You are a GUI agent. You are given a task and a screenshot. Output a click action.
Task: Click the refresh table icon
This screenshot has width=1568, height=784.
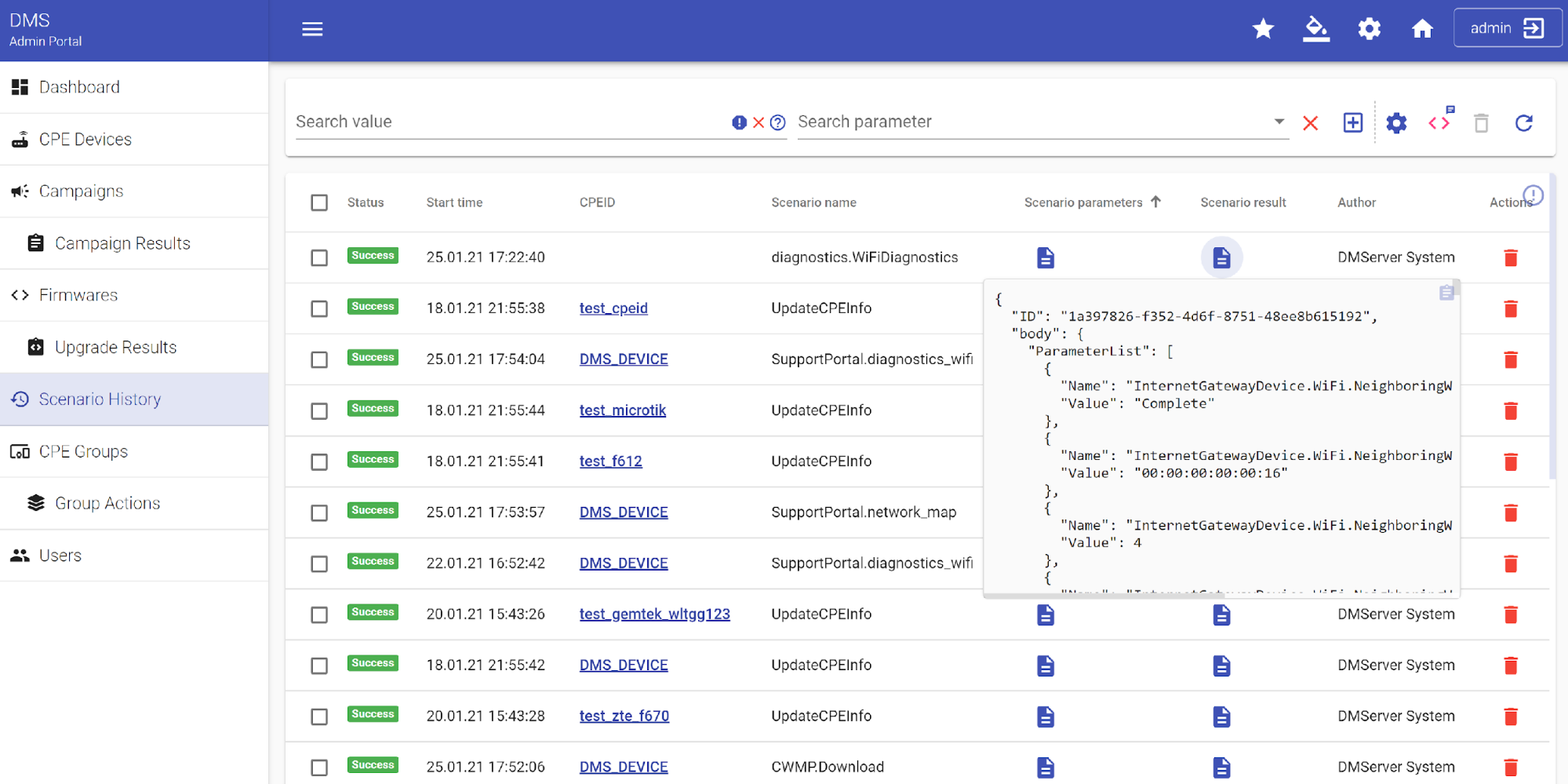pos(1523,123)
